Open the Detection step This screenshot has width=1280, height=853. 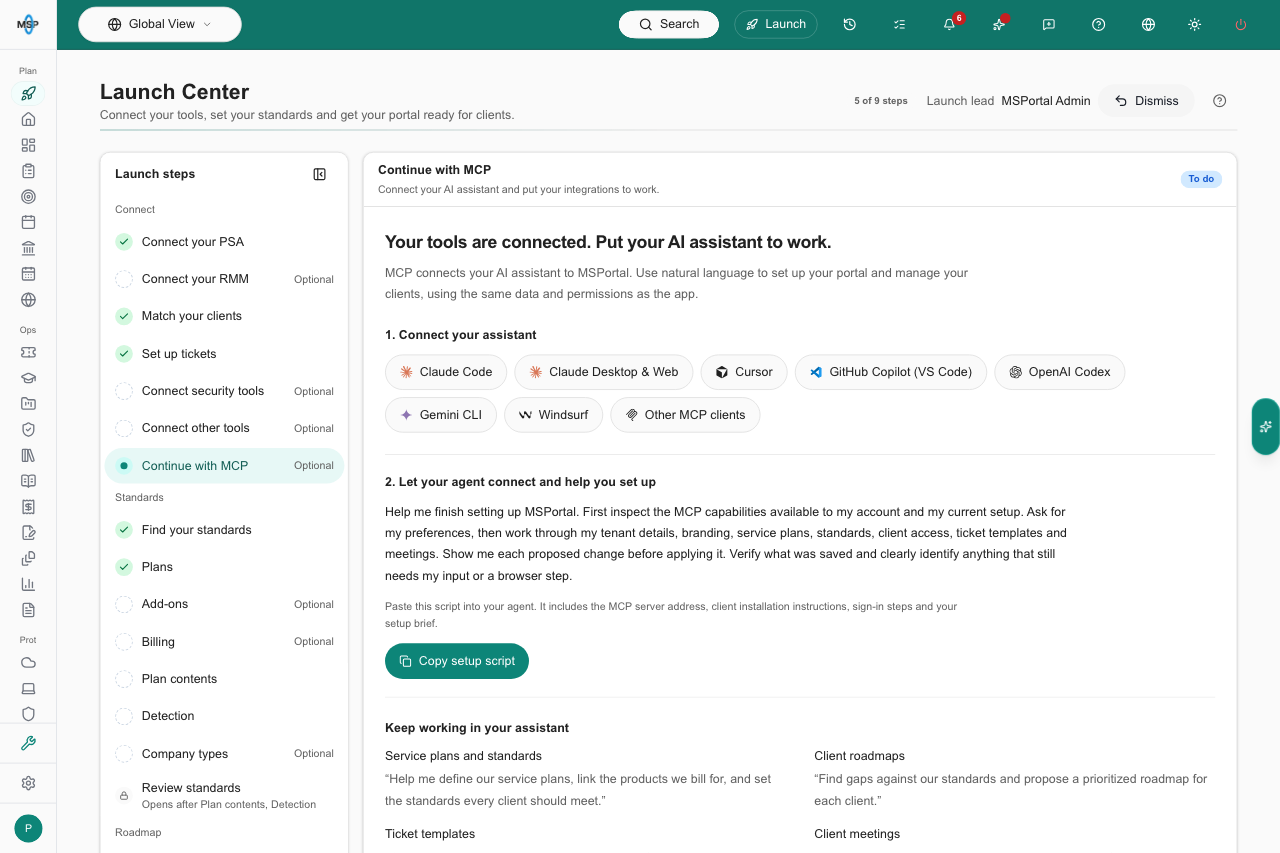coord(225,716)
